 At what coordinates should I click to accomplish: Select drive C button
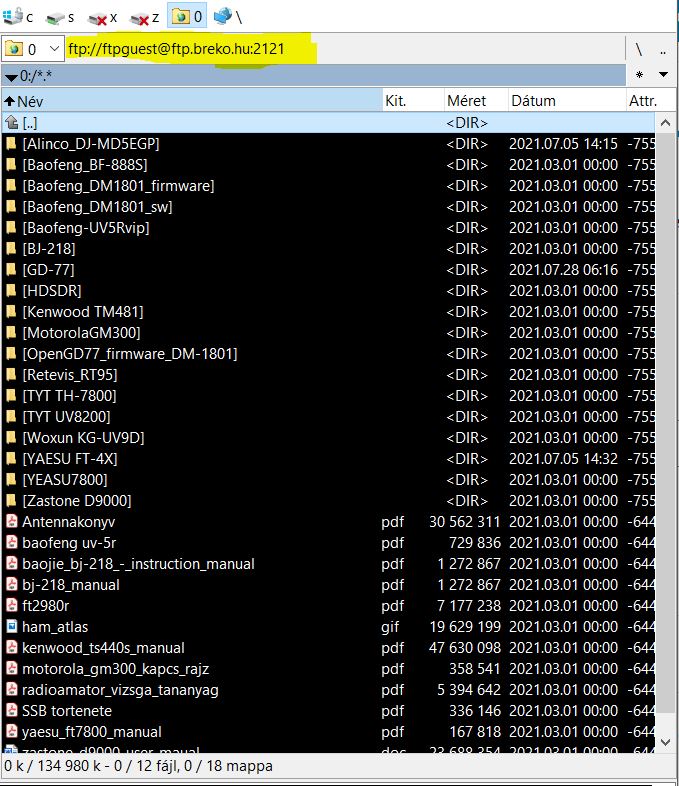[18, 17]
